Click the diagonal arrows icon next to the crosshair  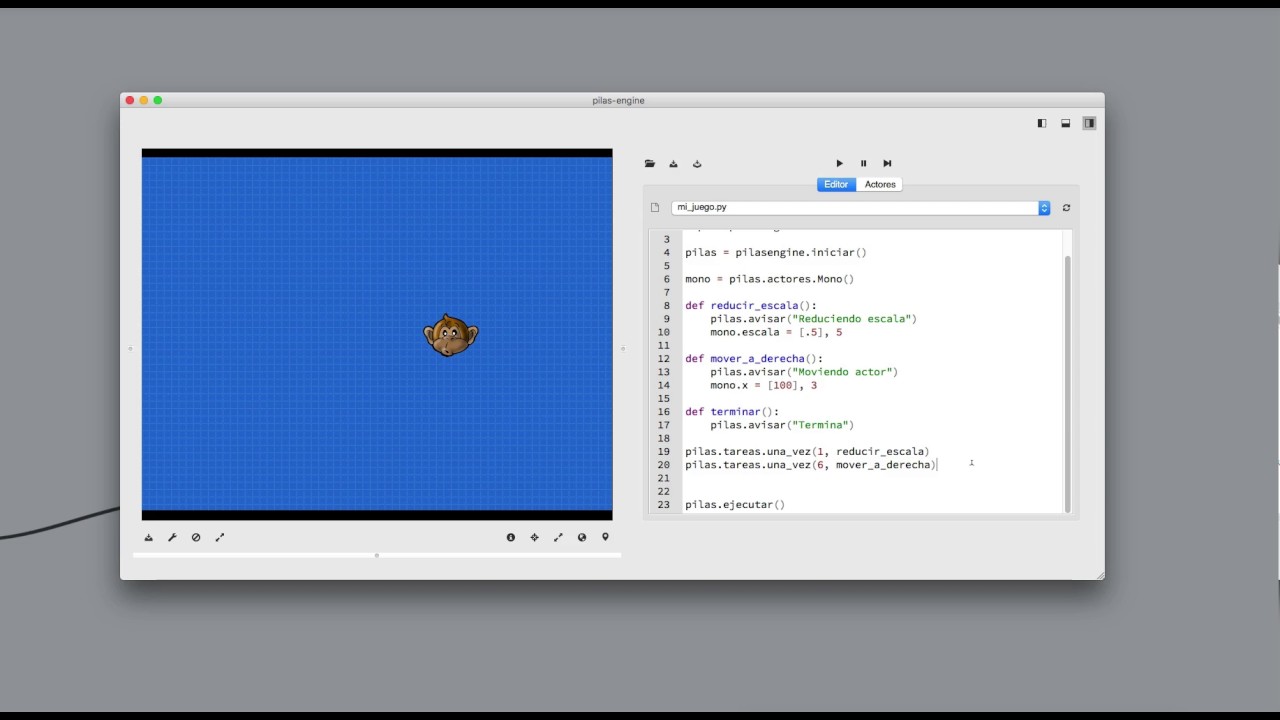pyautogui.click(x=558, y=537)
